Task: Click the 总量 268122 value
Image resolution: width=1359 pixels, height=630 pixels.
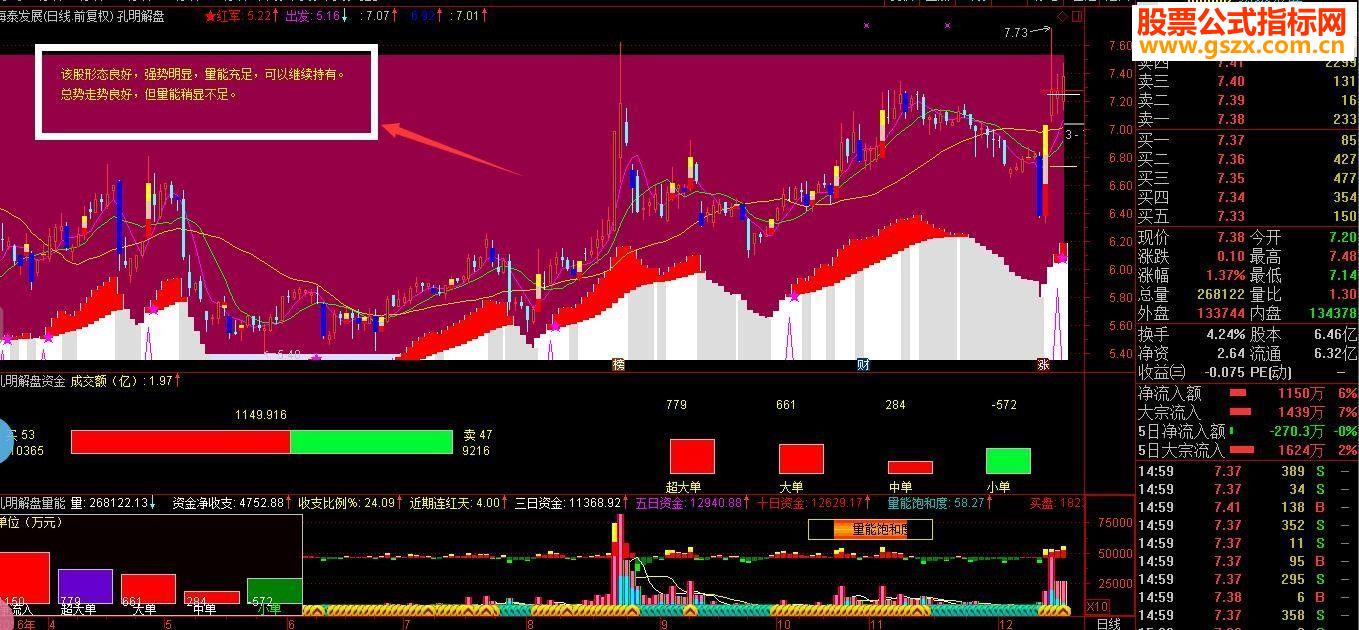Action: tap(1220, 294)
